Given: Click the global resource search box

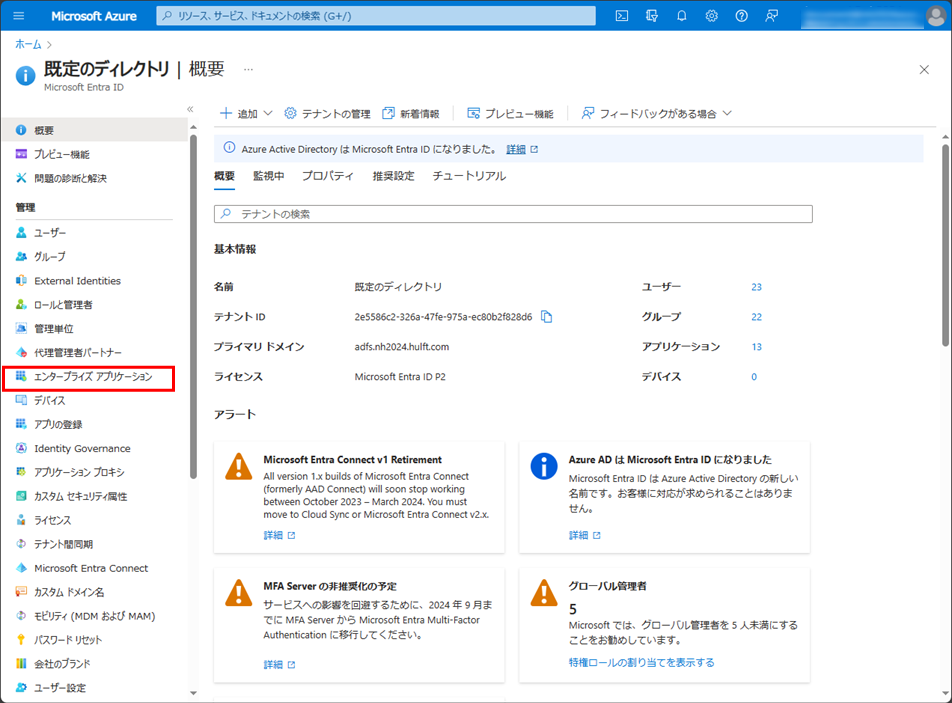Looking at the screenshot, I should [376, 16].
